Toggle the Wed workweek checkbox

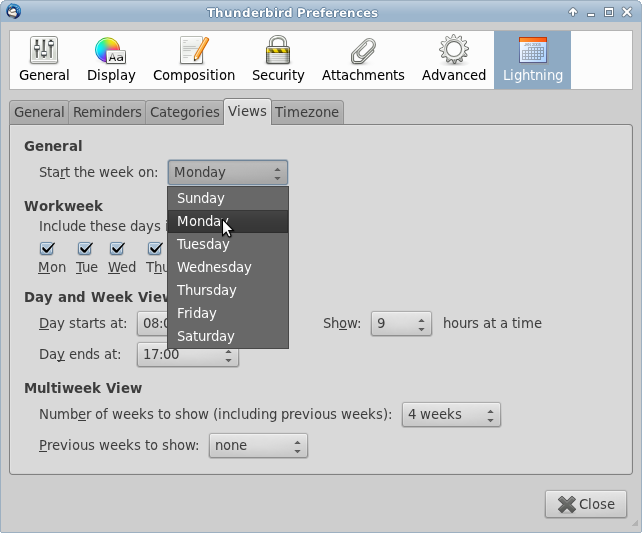pos(117,248)
